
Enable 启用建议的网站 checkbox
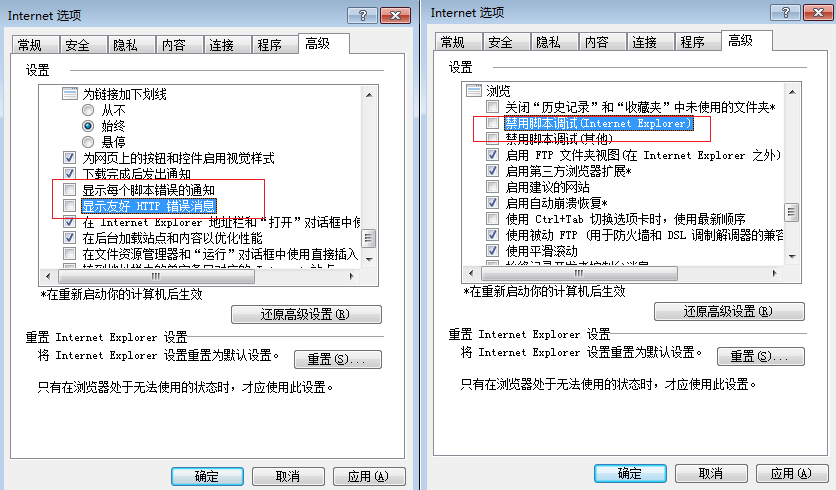point(493,187)
